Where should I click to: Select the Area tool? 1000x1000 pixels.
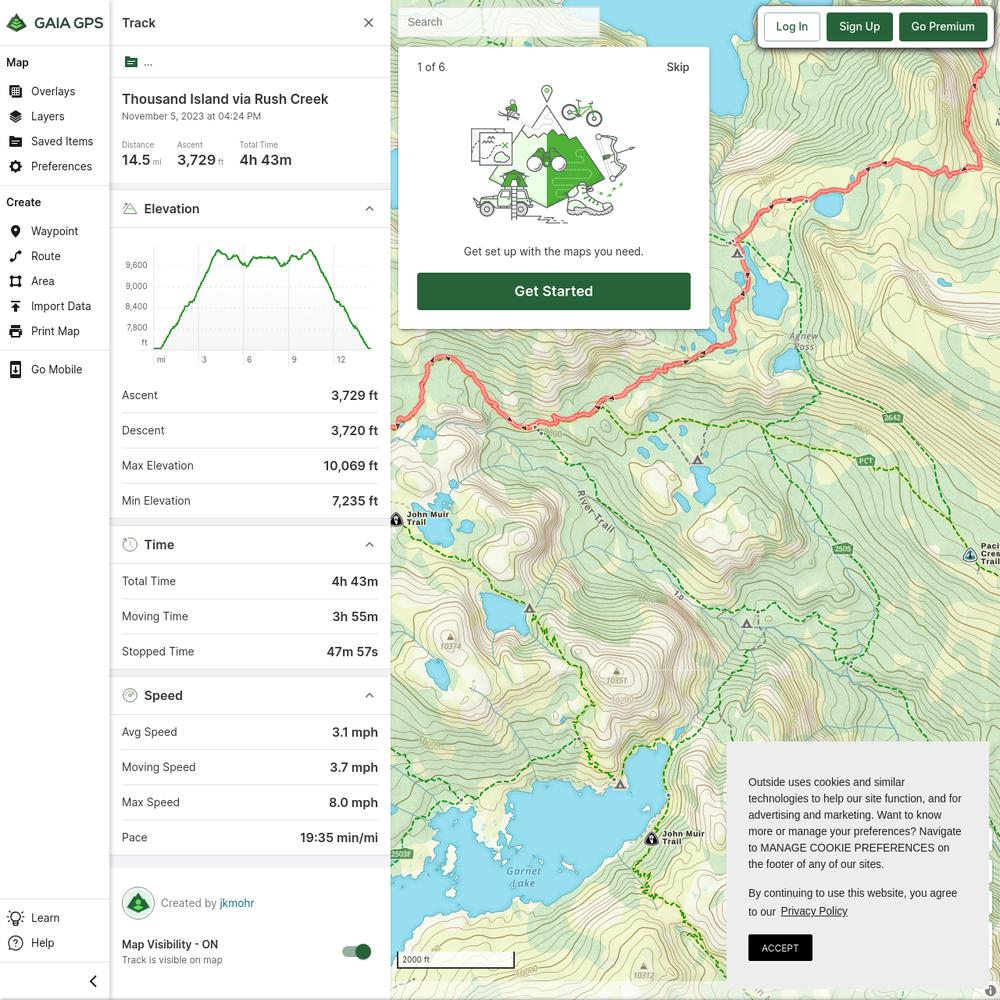(x=32, y=281)
